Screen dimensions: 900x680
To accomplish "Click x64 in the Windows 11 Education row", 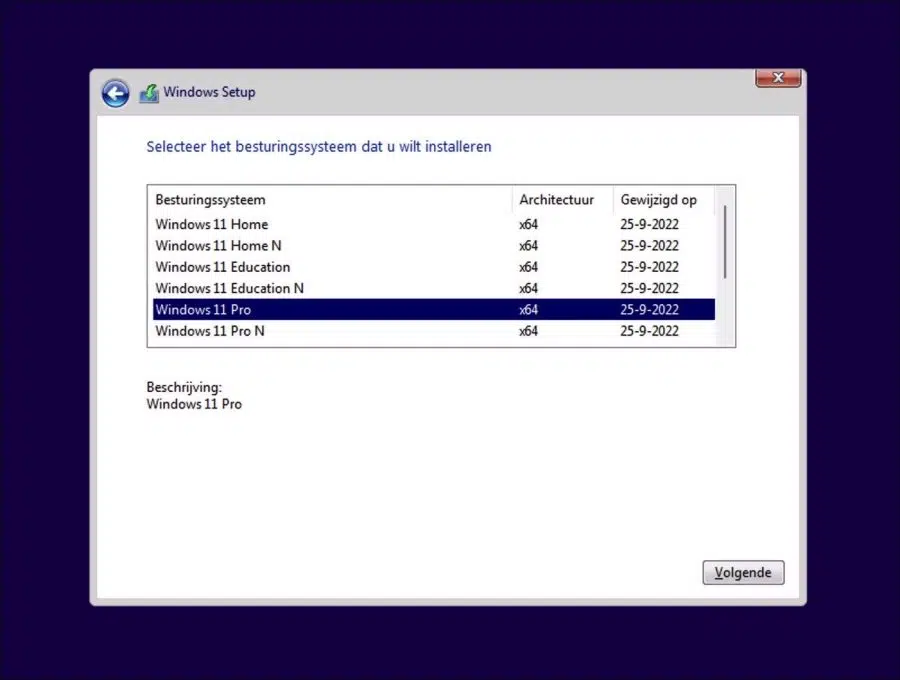I will point(529,267).
